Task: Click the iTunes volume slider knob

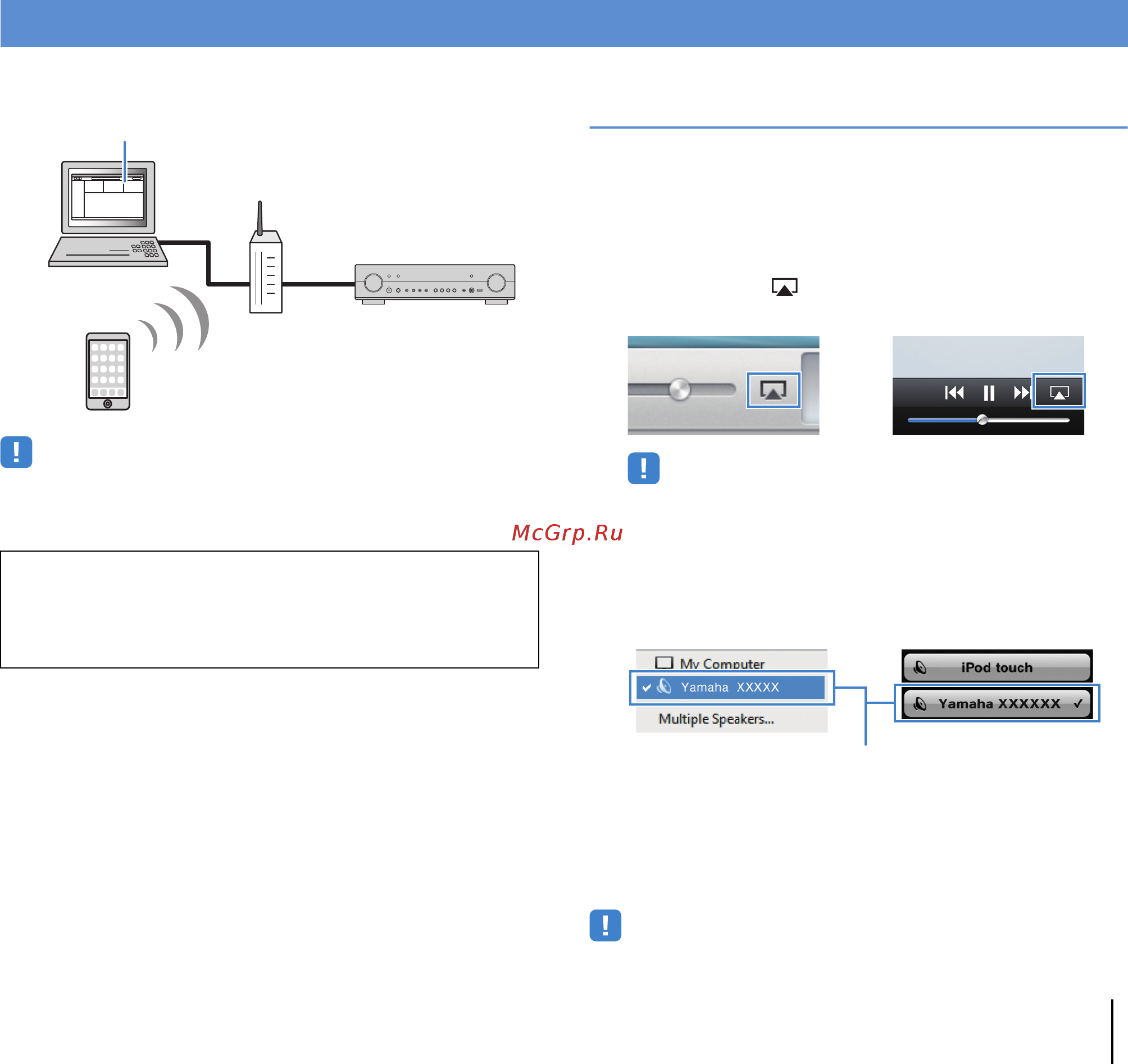Action: tap(679, 389)
